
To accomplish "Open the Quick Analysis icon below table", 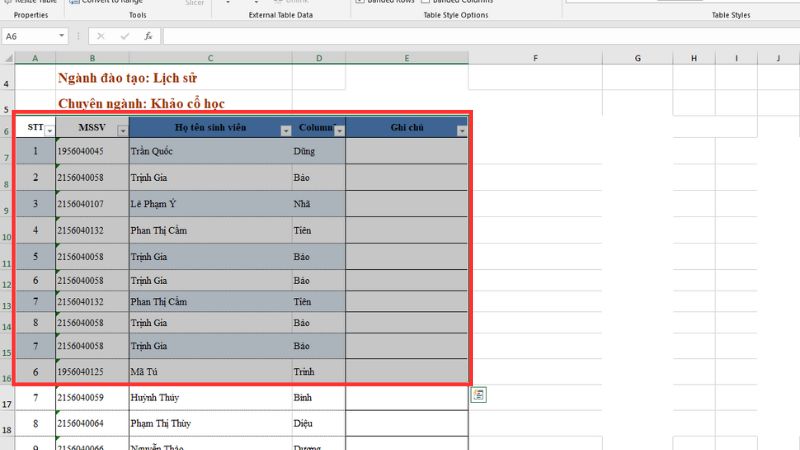I will (x=479, y=395).
